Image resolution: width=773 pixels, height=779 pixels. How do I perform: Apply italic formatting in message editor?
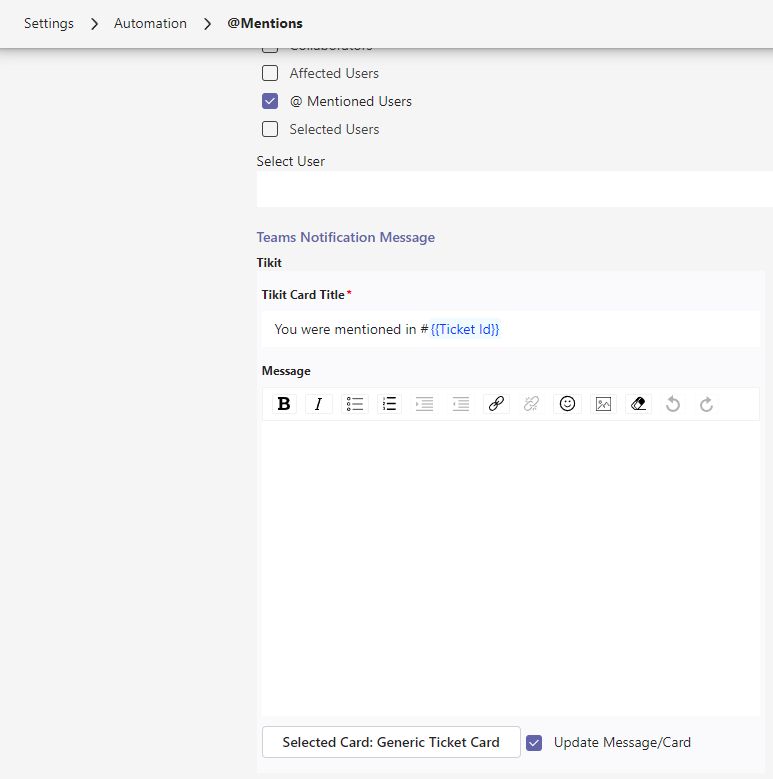(x=318, y=404)
